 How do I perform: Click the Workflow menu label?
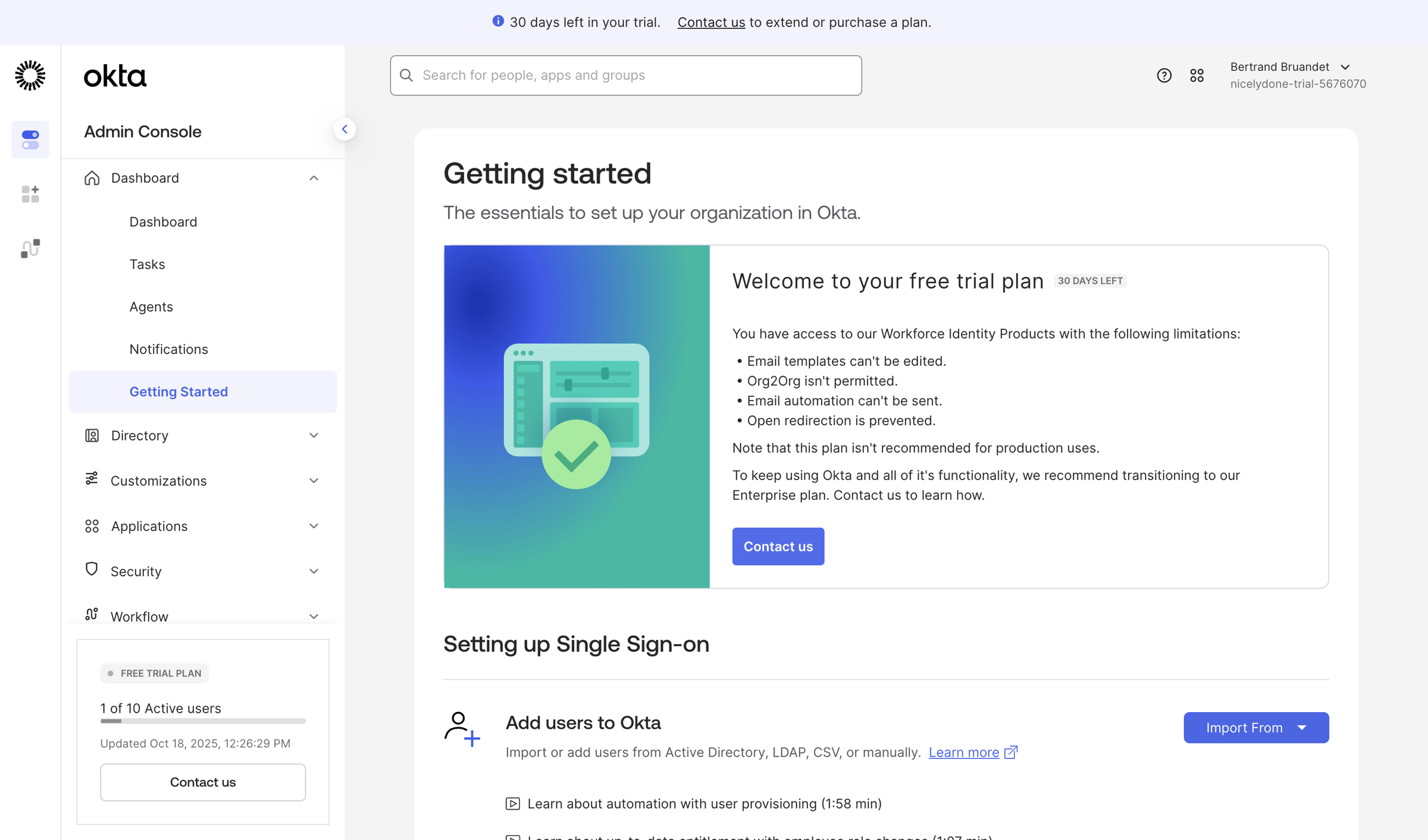click(140, 616)
